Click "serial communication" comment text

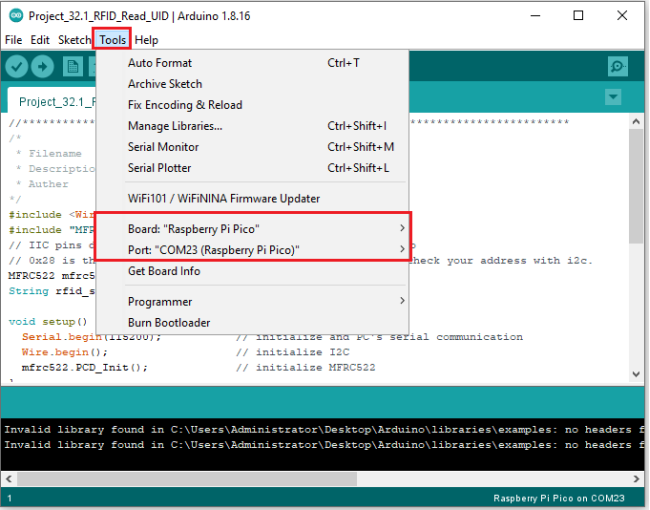(x=455, y=337)
